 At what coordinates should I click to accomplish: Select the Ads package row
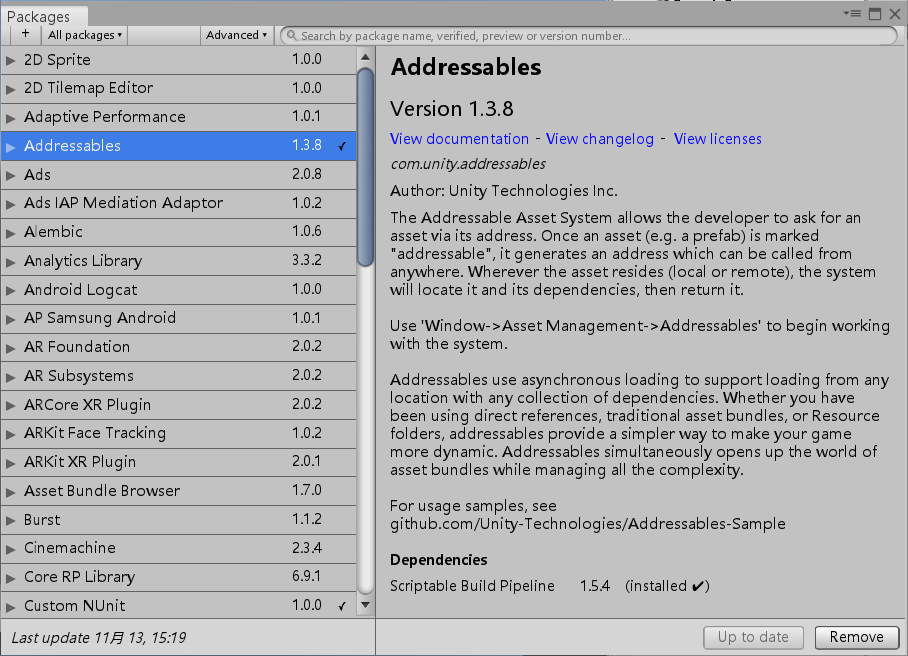tap(178, 174)
